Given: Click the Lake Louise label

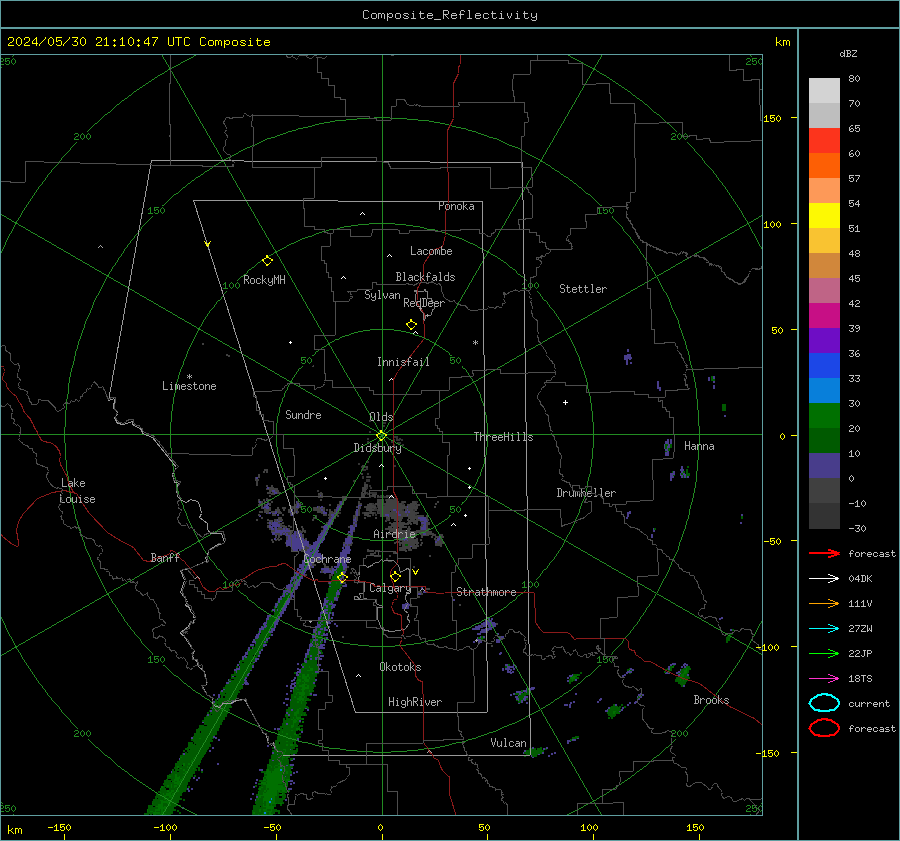Looking at the screenshot, I should click(77, 491).
